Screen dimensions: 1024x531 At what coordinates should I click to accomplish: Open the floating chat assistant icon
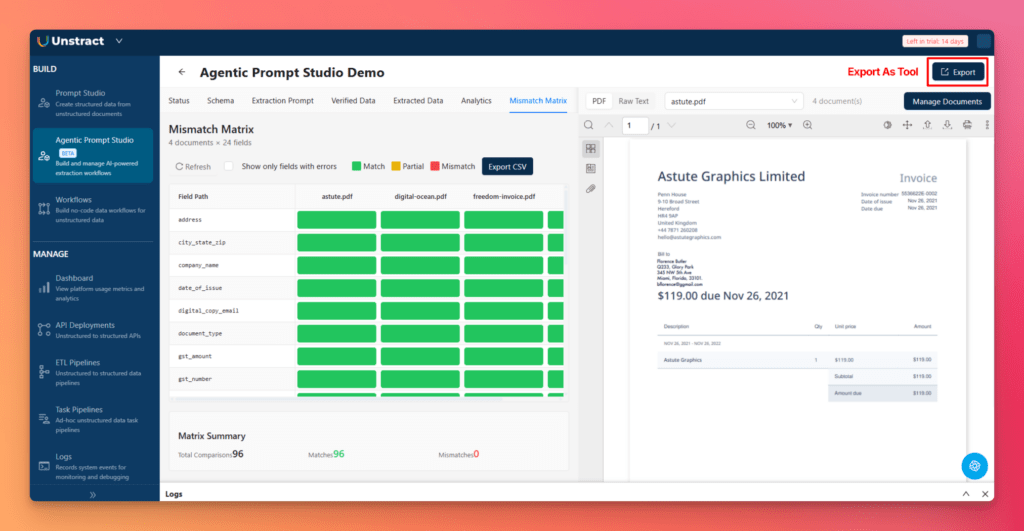point(974,465)
